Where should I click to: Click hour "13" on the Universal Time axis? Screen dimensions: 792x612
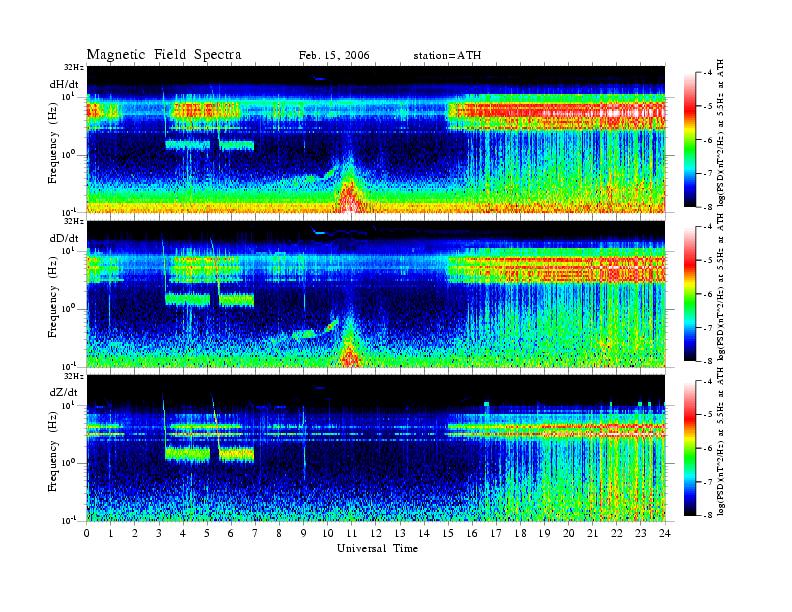[400, 533]
